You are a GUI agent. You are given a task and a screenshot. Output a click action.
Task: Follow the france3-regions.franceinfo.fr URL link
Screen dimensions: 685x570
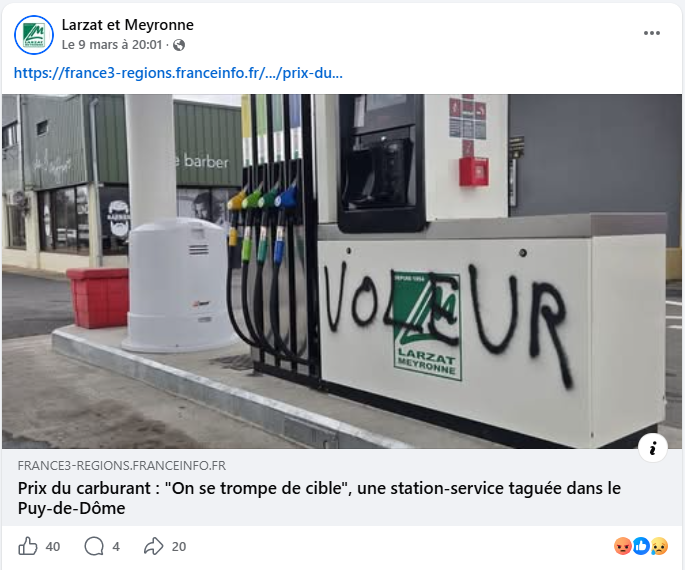[178, 73]
